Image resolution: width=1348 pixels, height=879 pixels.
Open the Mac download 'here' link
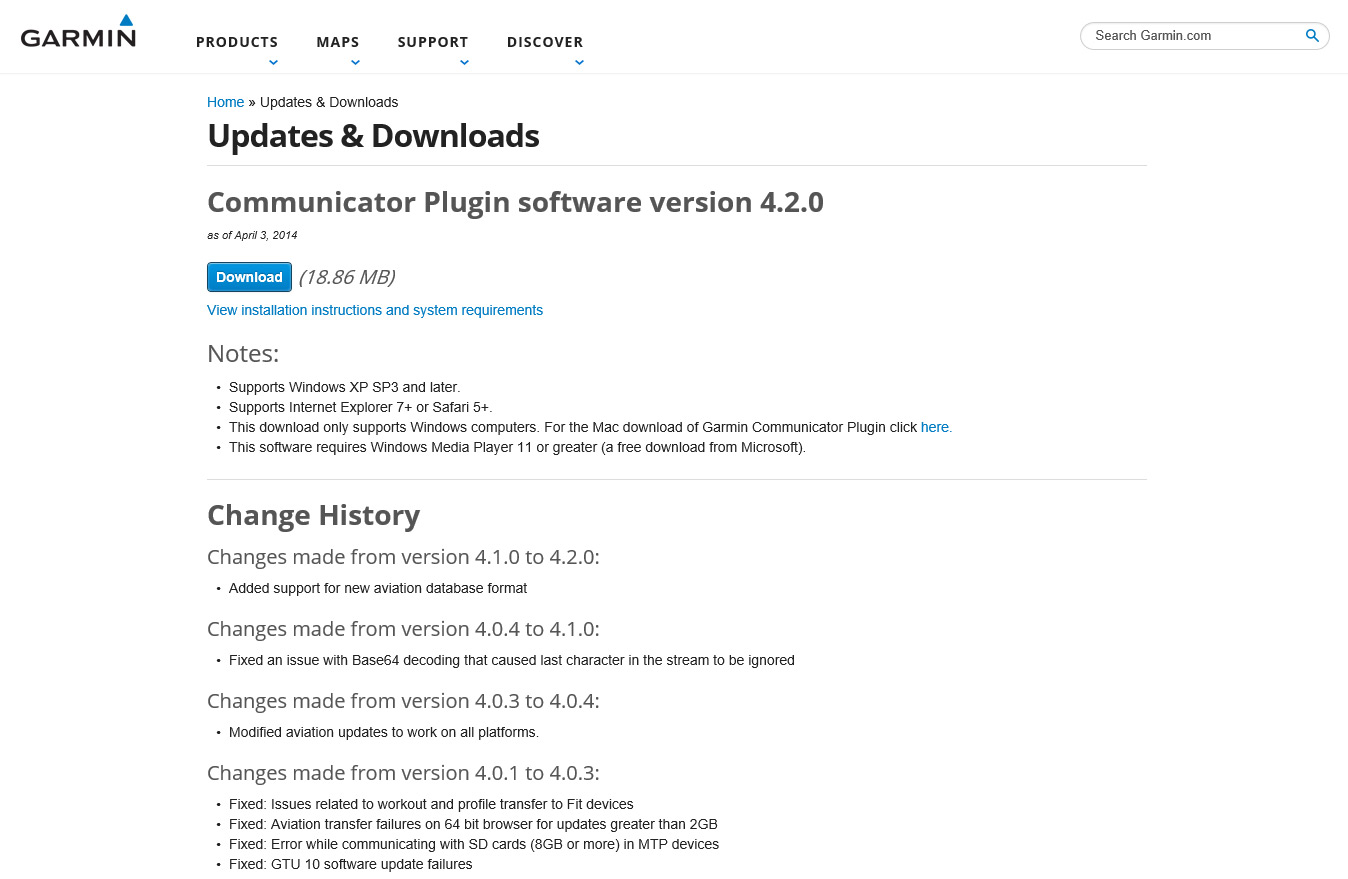tap(936, 427)
